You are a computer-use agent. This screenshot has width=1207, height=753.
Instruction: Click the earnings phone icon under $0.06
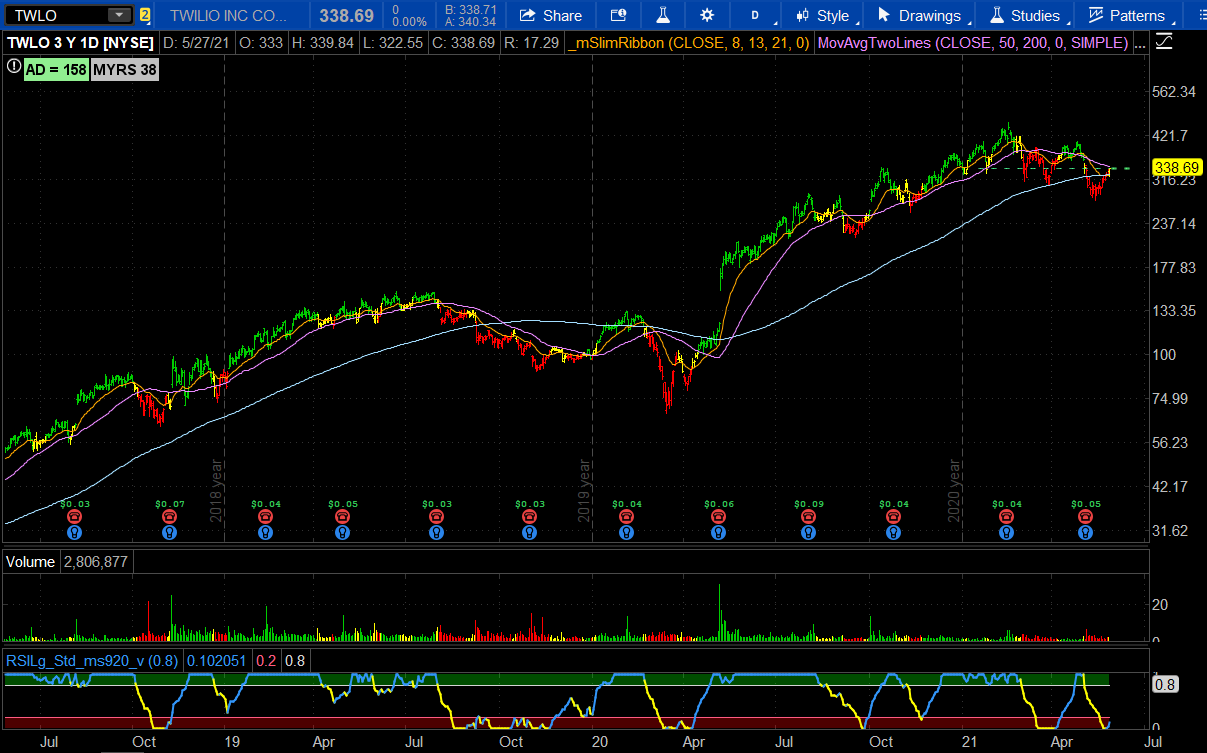(718, 517)
